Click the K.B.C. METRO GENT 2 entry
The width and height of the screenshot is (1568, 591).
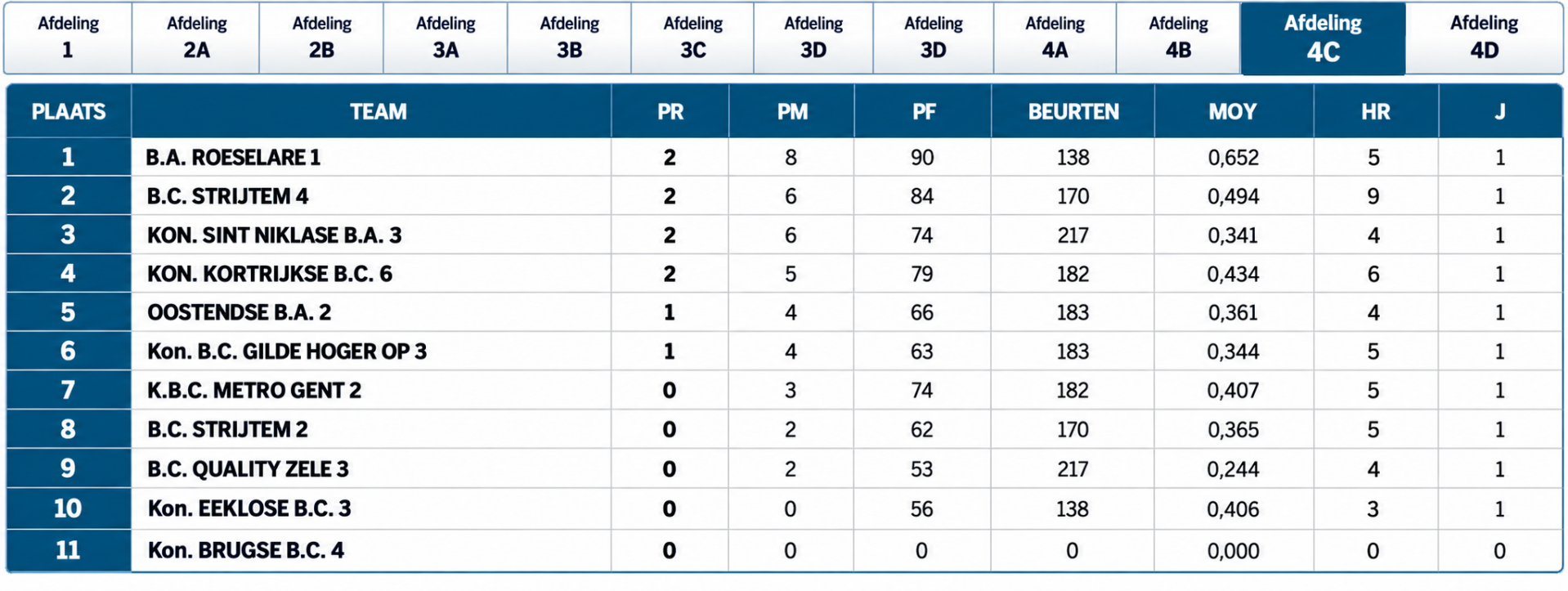pyautogui.click(x=254, y=391)
